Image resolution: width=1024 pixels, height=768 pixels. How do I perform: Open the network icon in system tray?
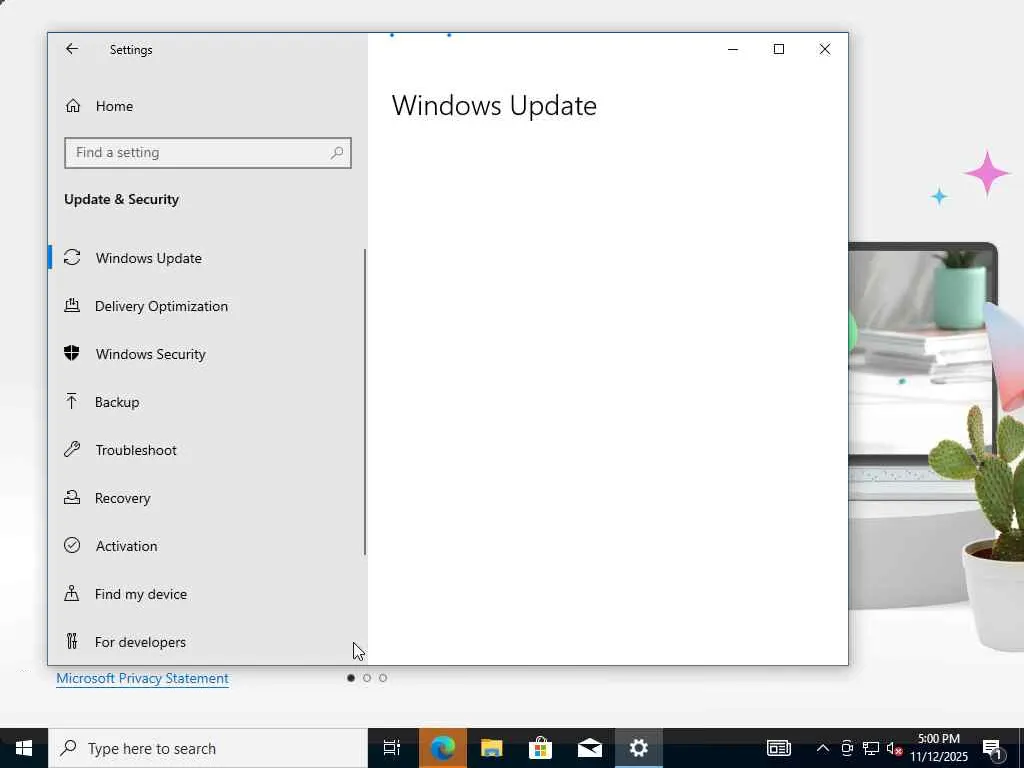pos(871,748)
